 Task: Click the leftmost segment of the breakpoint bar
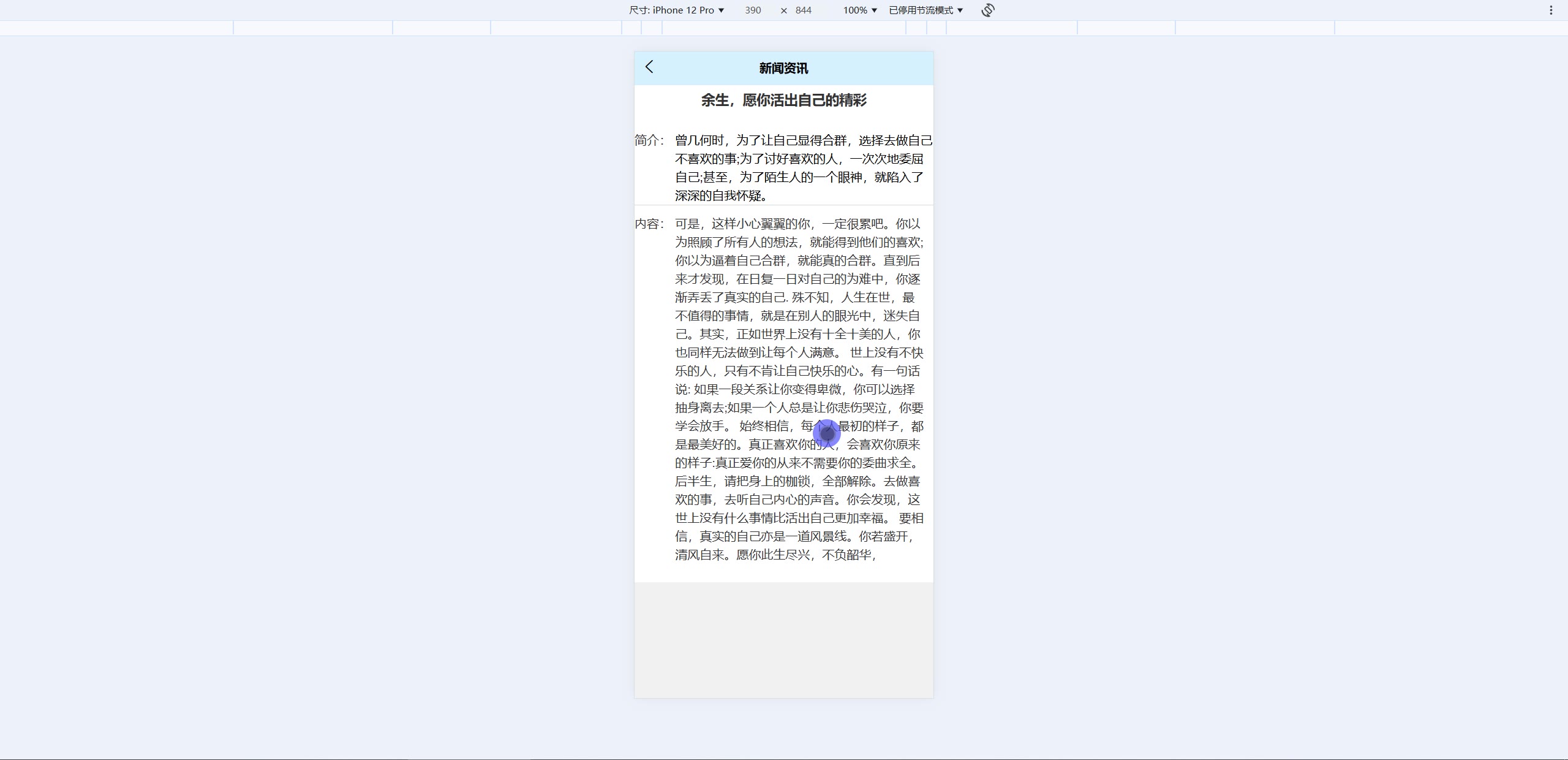point(116,28)
